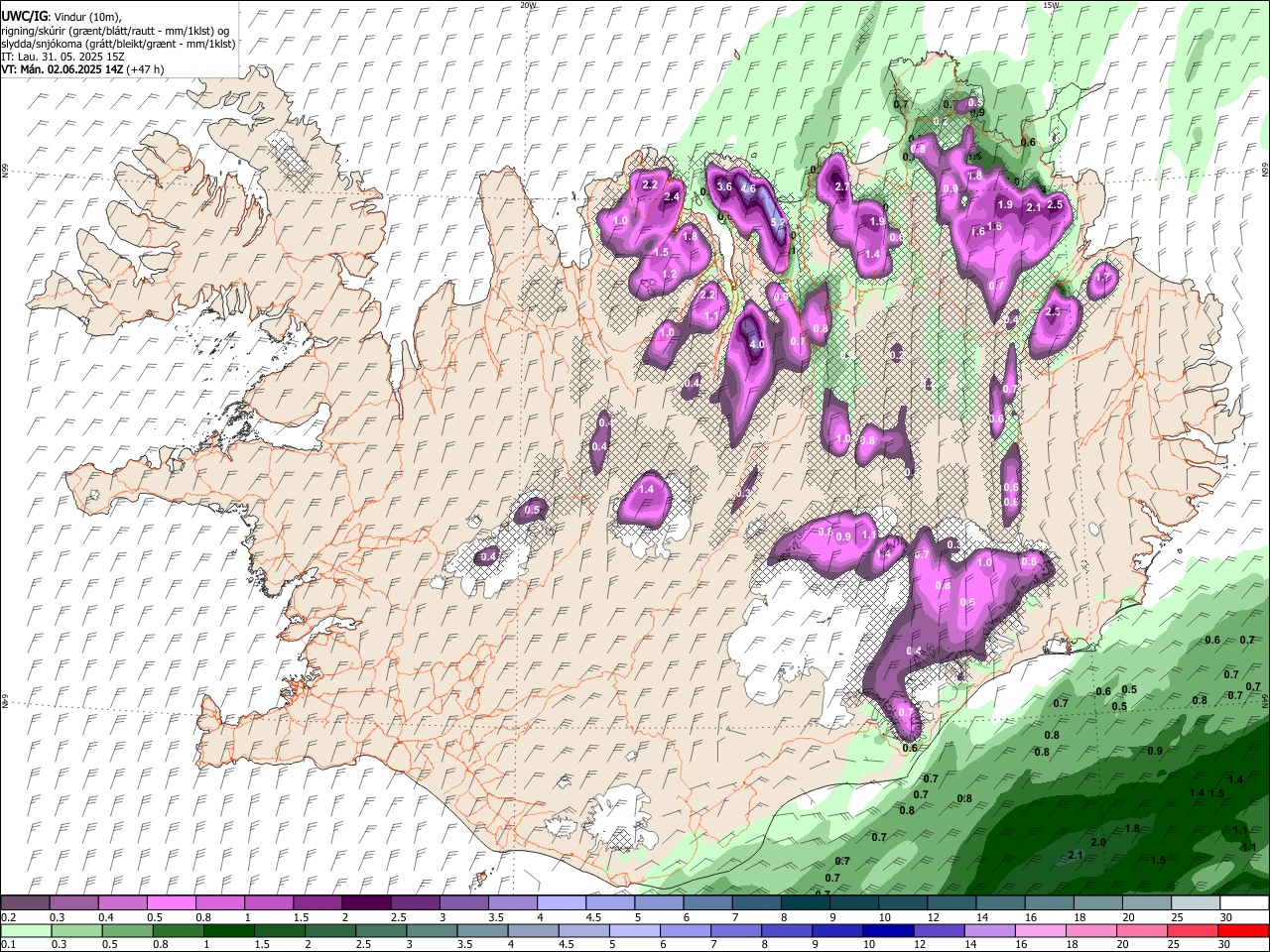Click the 1.7 value in eastern snow patch

[1103, 278]
